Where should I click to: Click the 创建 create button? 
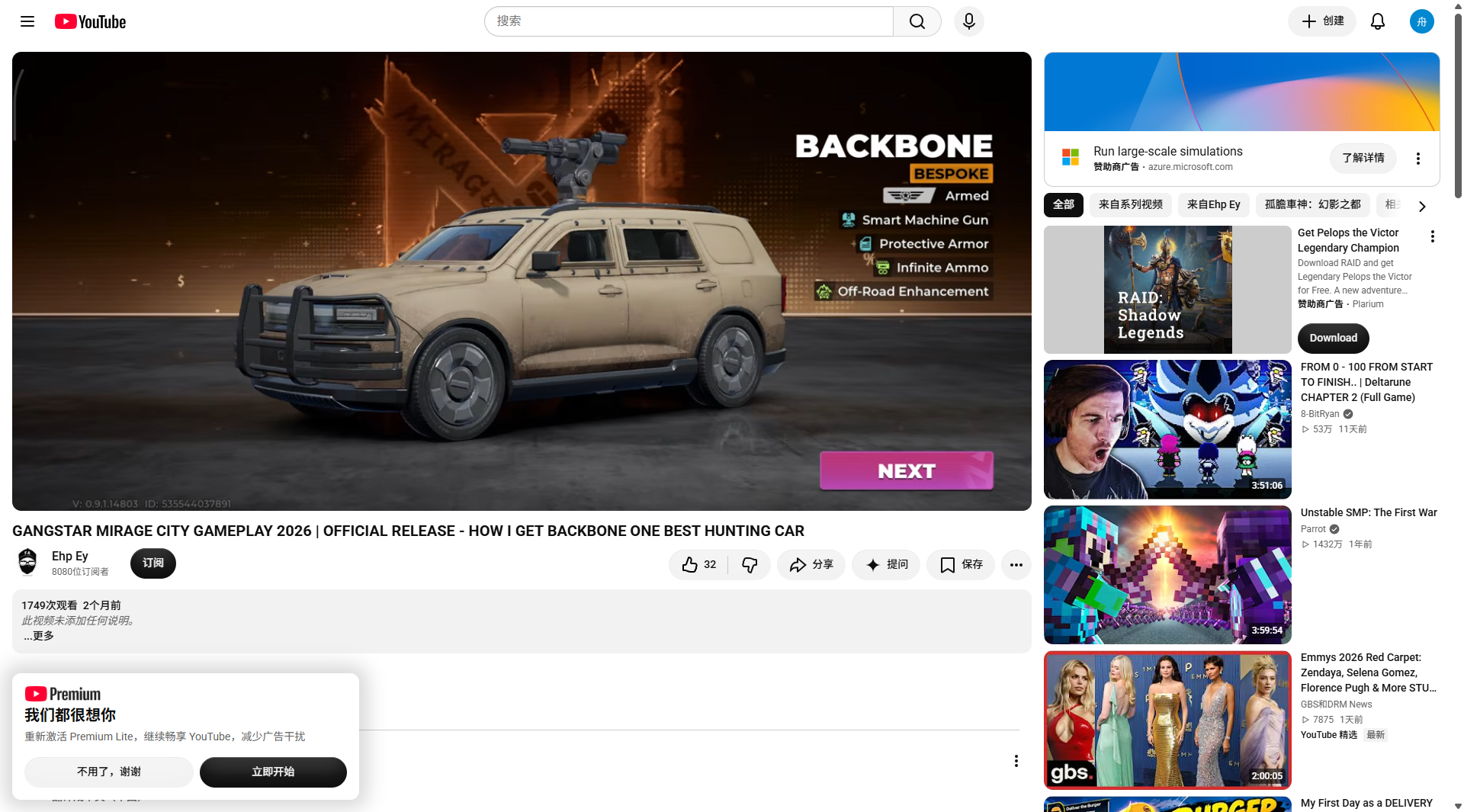1321,21
